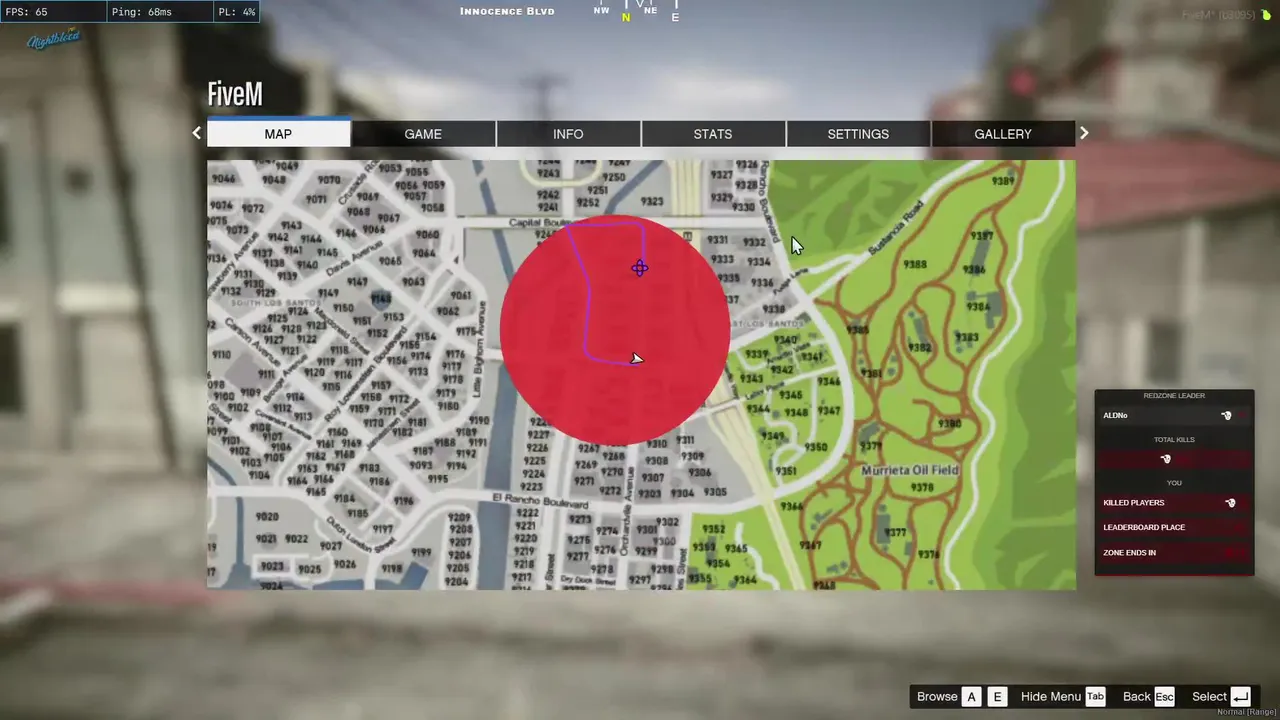
Task: Click the Nightblood logo
Action: point(54,40)
